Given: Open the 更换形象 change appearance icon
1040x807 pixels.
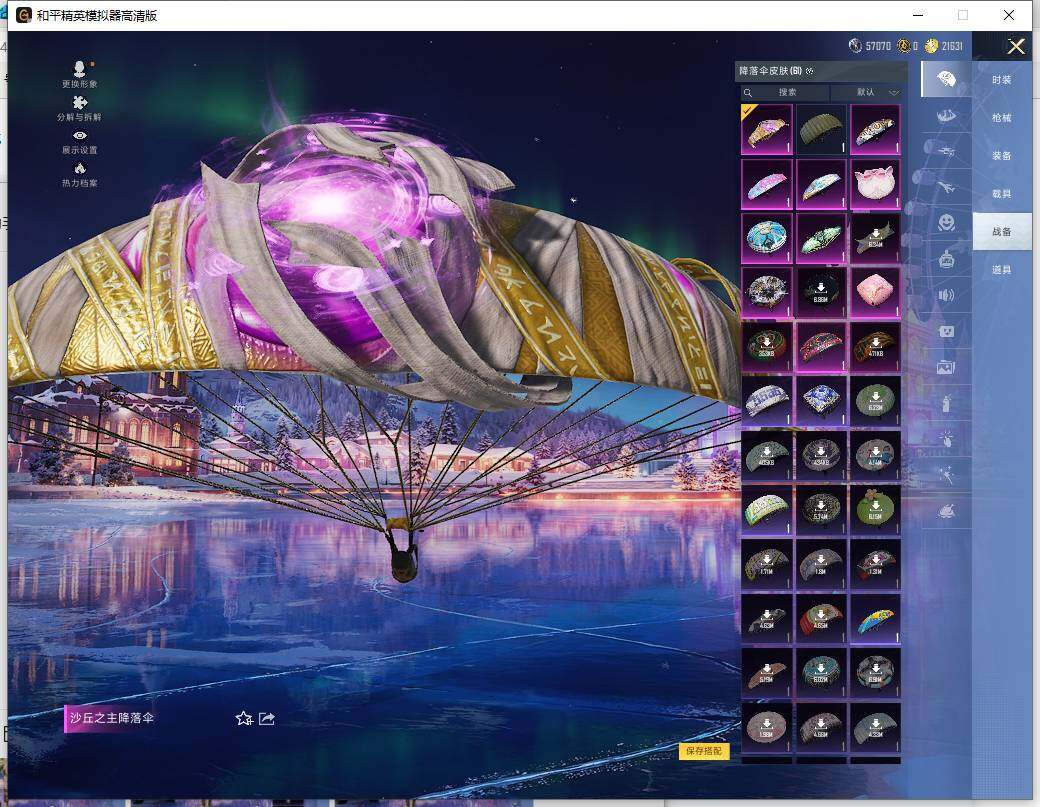Looking at the screenshot, I should coord(80,74).
